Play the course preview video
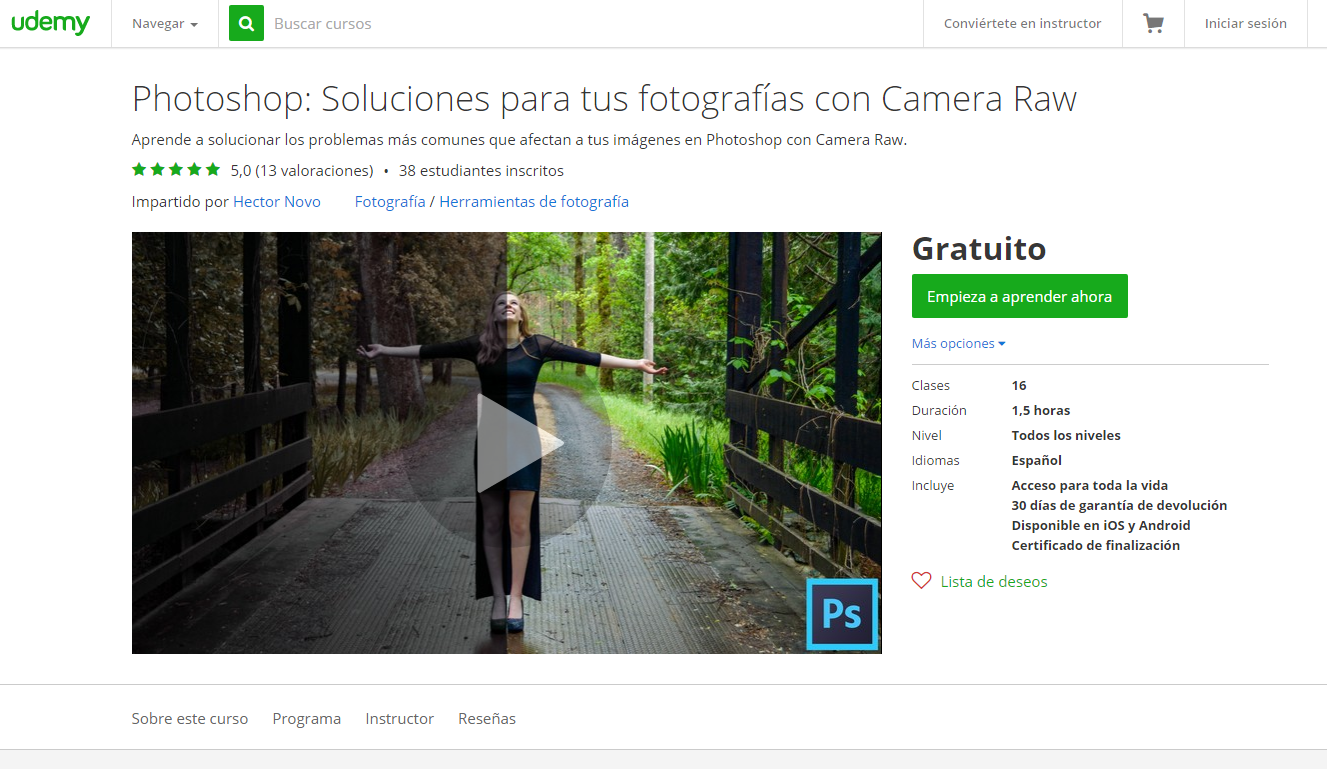Viewport: 1327px width, 769px height. click(x=507, y=443)
